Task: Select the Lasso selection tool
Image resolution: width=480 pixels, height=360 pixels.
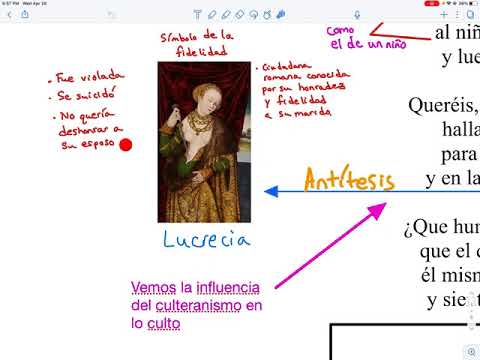Action: [x=254, y=15]
